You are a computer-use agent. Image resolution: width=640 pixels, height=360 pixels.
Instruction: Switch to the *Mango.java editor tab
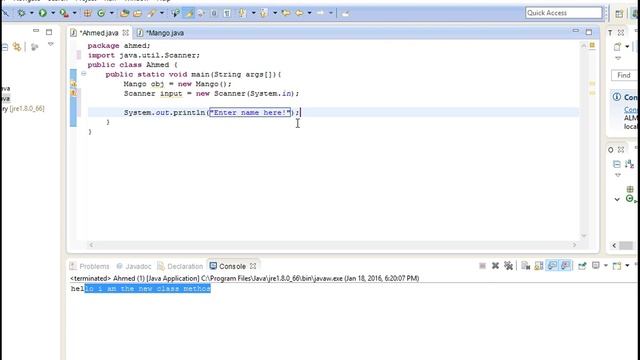click(x=160, y=33)
